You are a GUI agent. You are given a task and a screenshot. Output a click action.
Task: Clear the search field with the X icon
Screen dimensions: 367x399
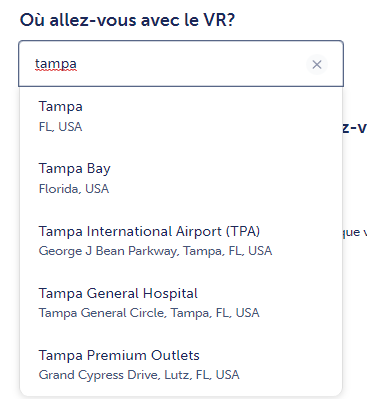click(317, 64)
